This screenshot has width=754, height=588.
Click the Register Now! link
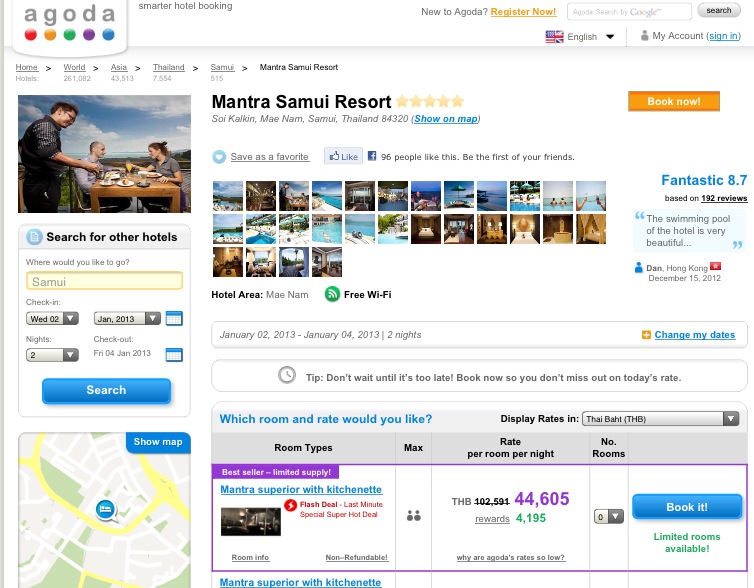(523, 12)
